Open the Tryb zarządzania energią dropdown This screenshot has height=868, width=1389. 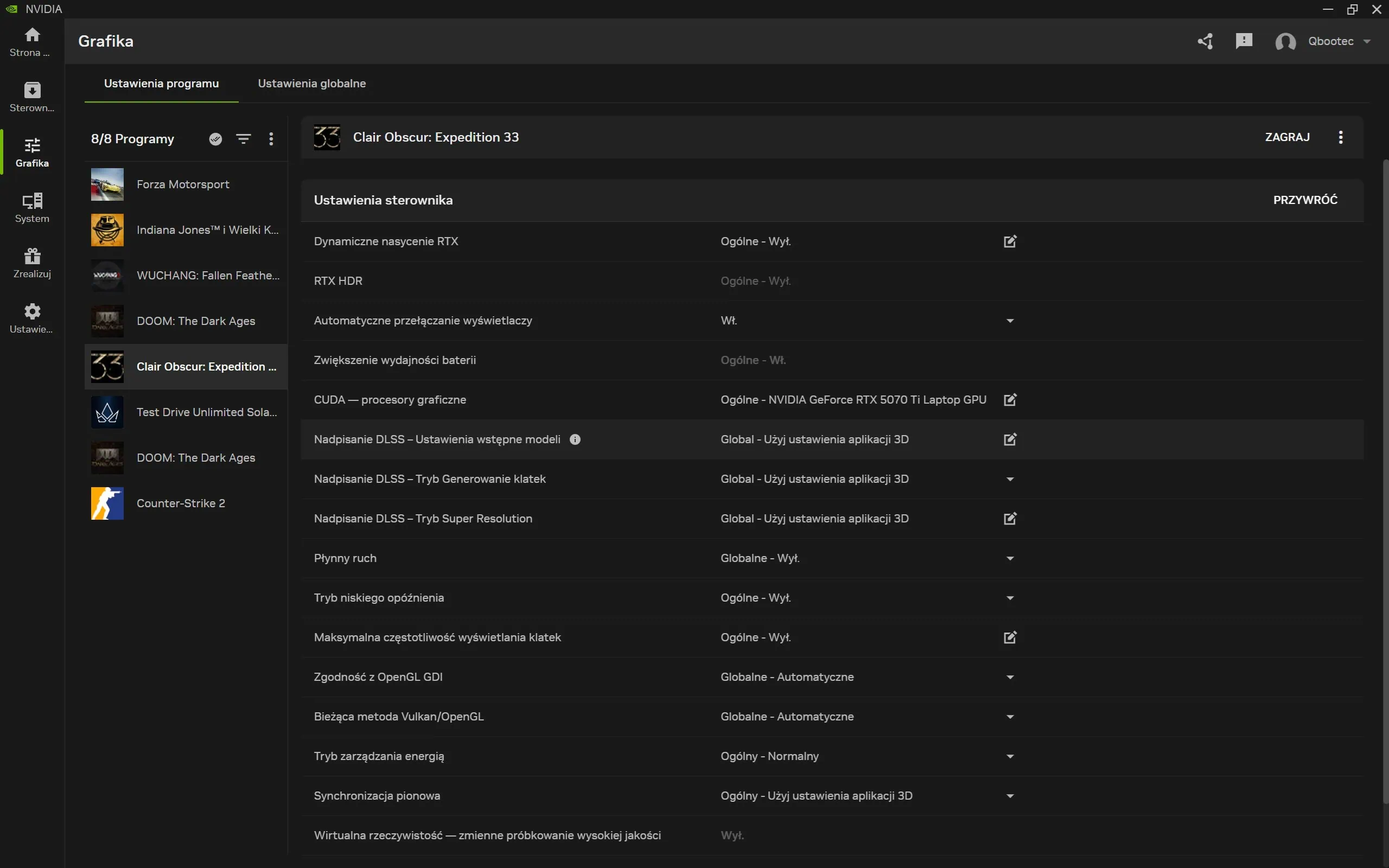pyautogui.click(x=1010, y=756)
